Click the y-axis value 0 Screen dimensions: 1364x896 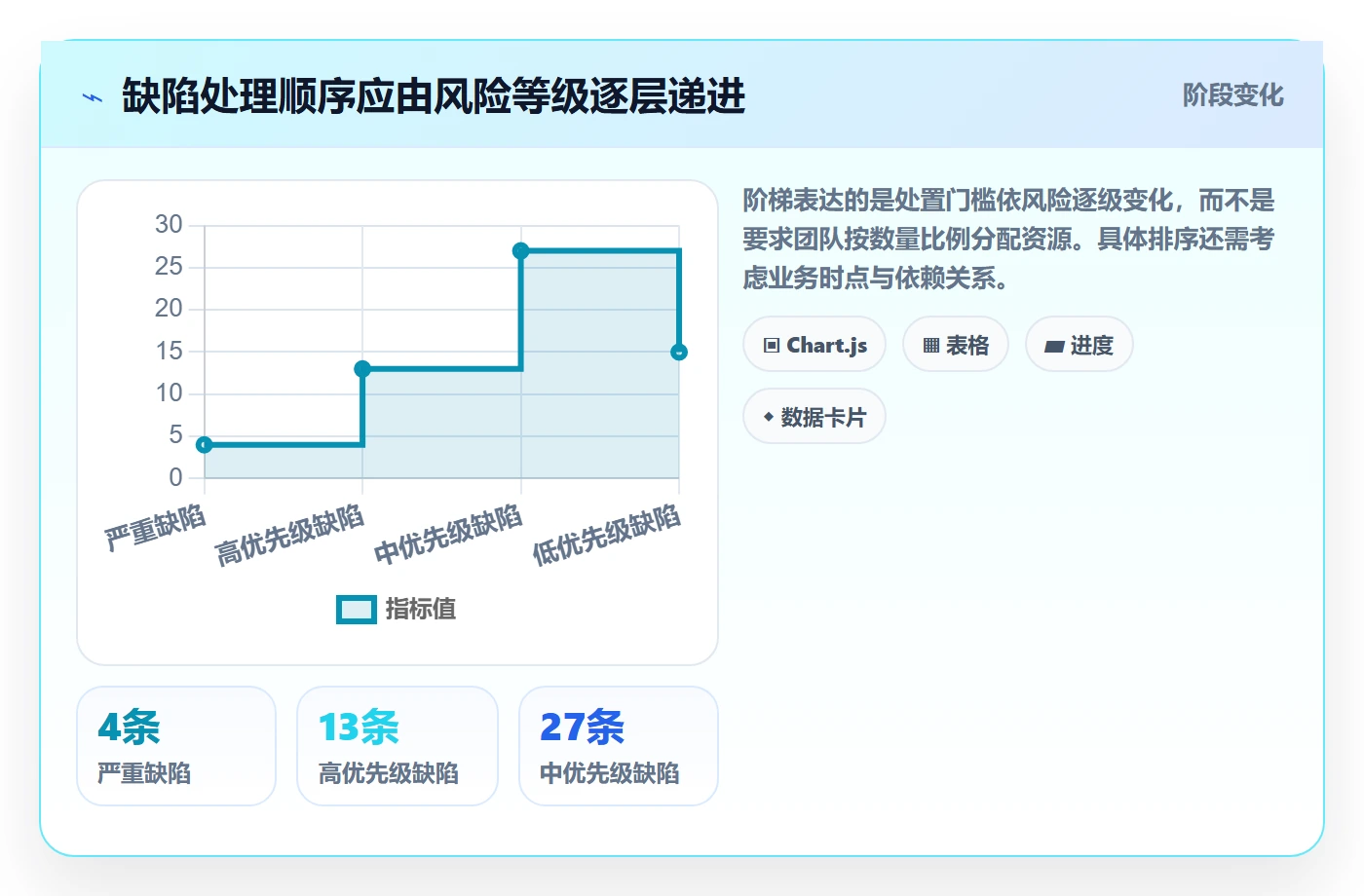[x=175, y=477]
